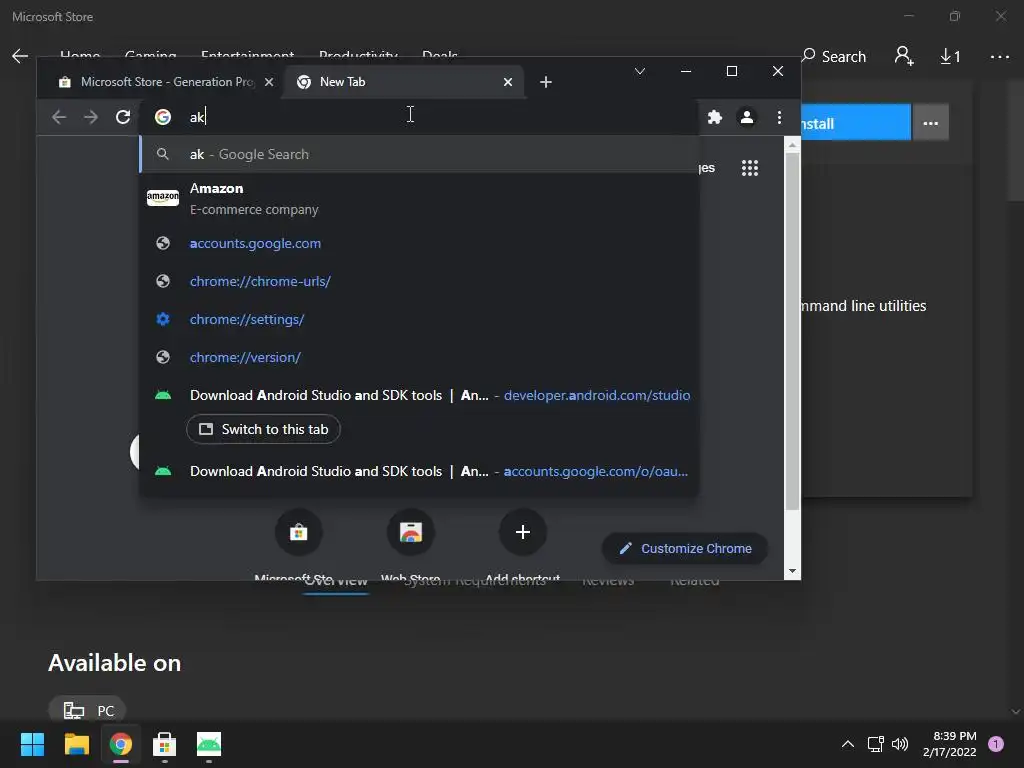Open notification badge in taskbar
The height and width of the screenshot is (768, 1024).
click(996, 744)
